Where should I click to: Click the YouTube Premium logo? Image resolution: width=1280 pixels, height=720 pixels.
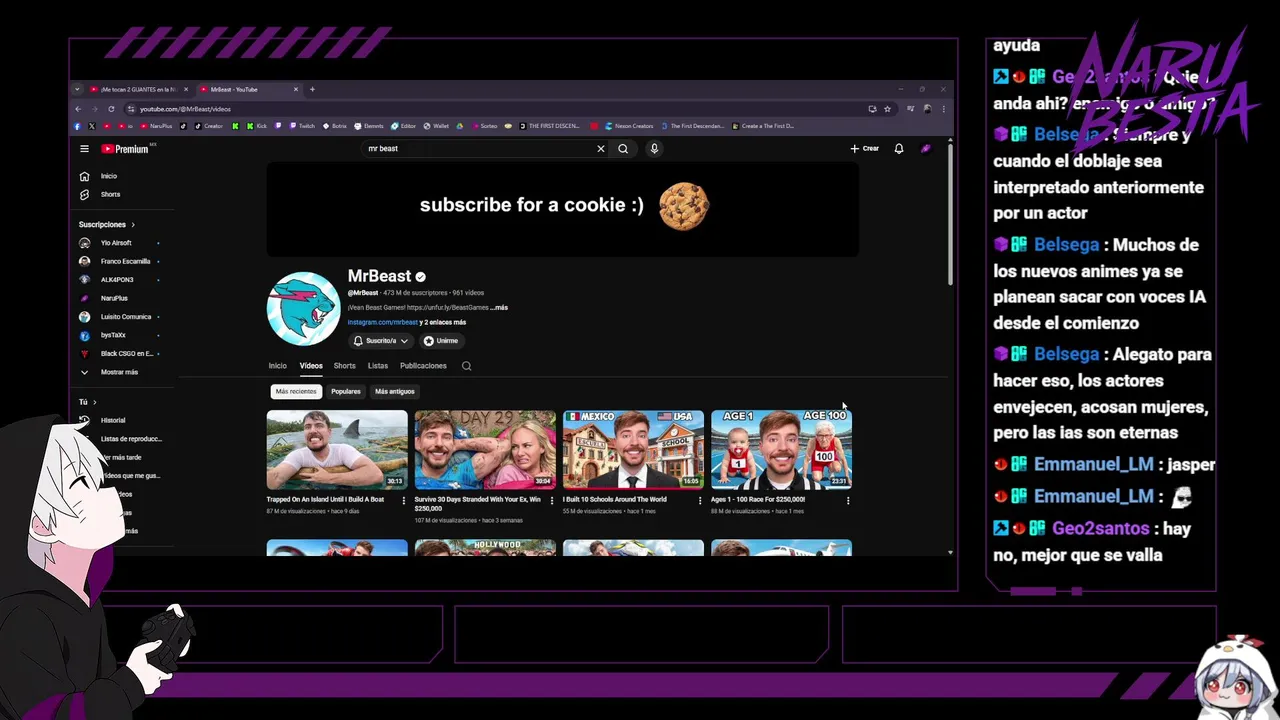(x=125, y=149)
